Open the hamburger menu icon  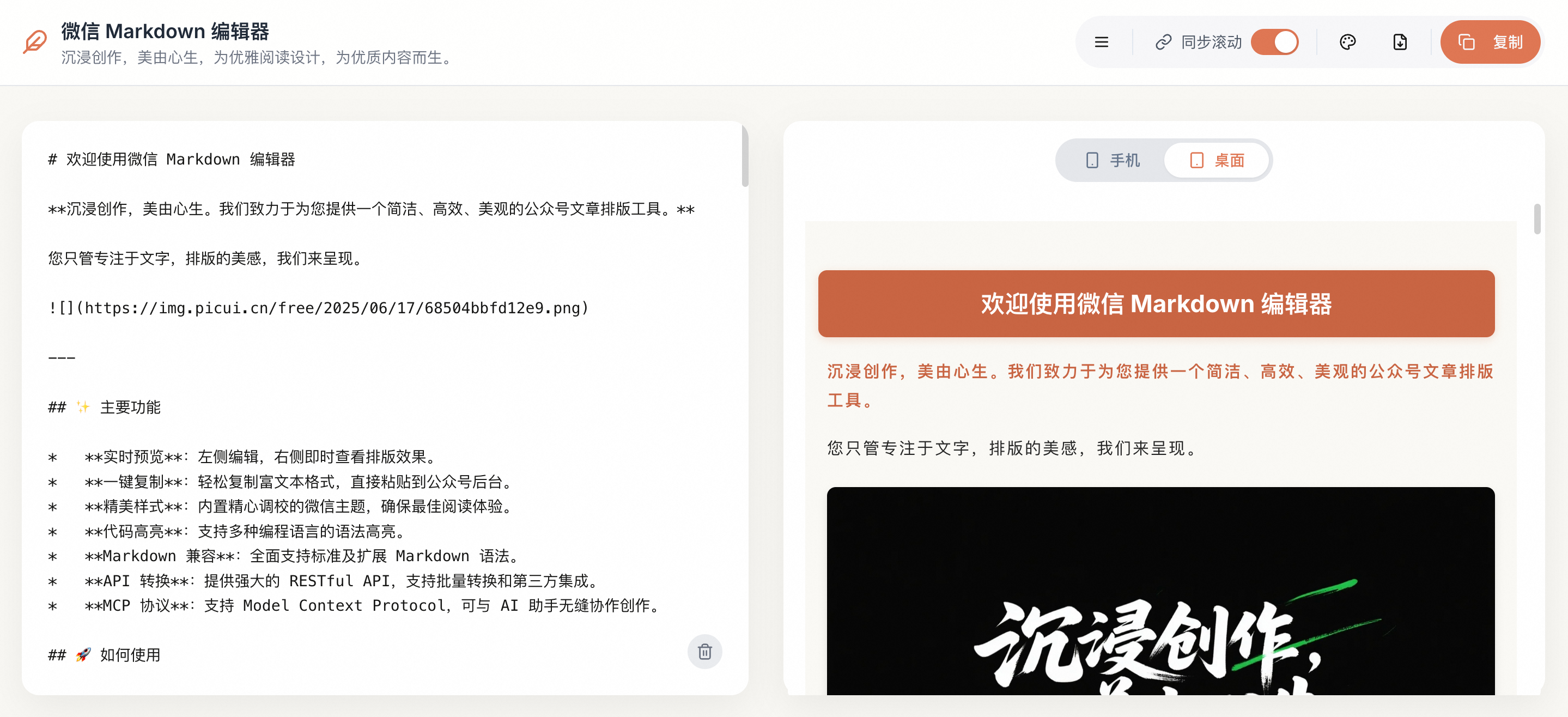coord(1101,42)
